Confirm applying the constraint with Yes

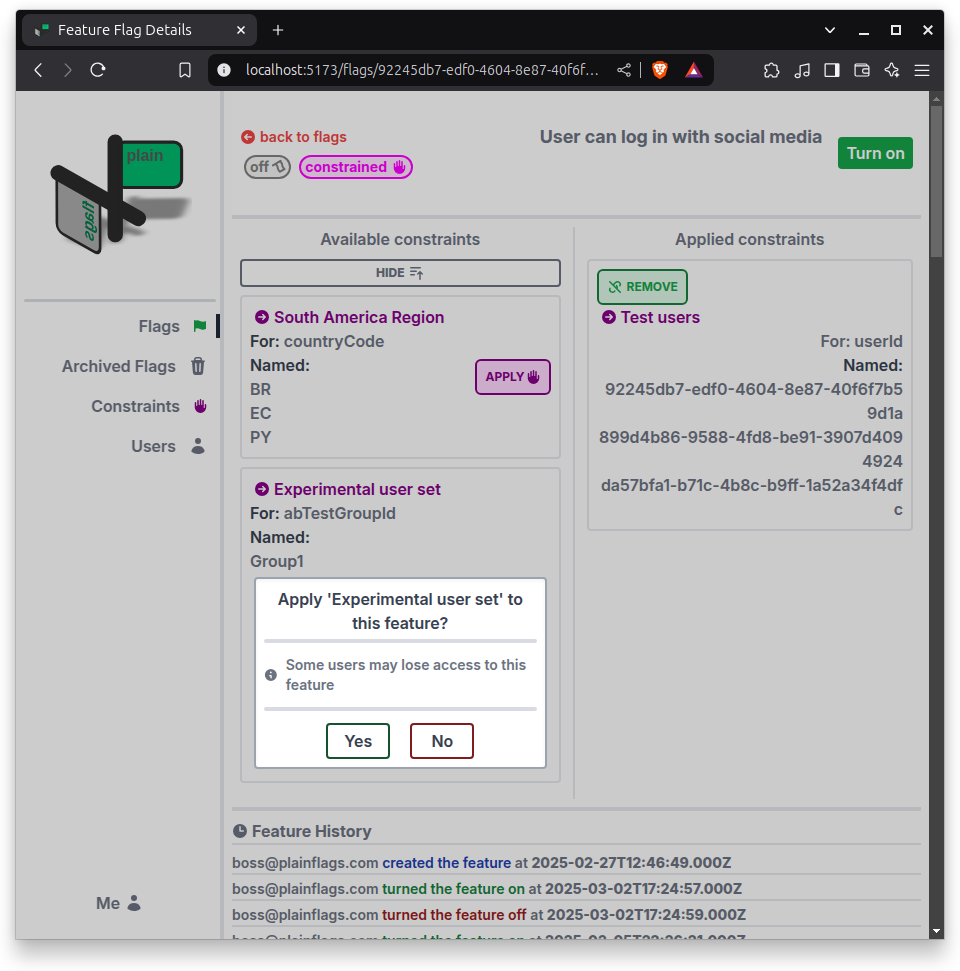tap(357, 741)
